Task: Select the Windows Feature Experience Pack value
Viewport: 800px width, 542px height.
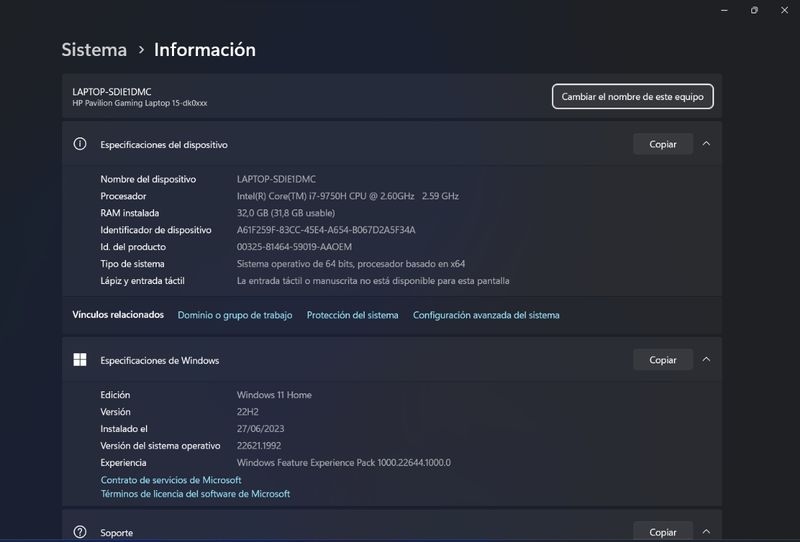Action: (x=343, y=462)
